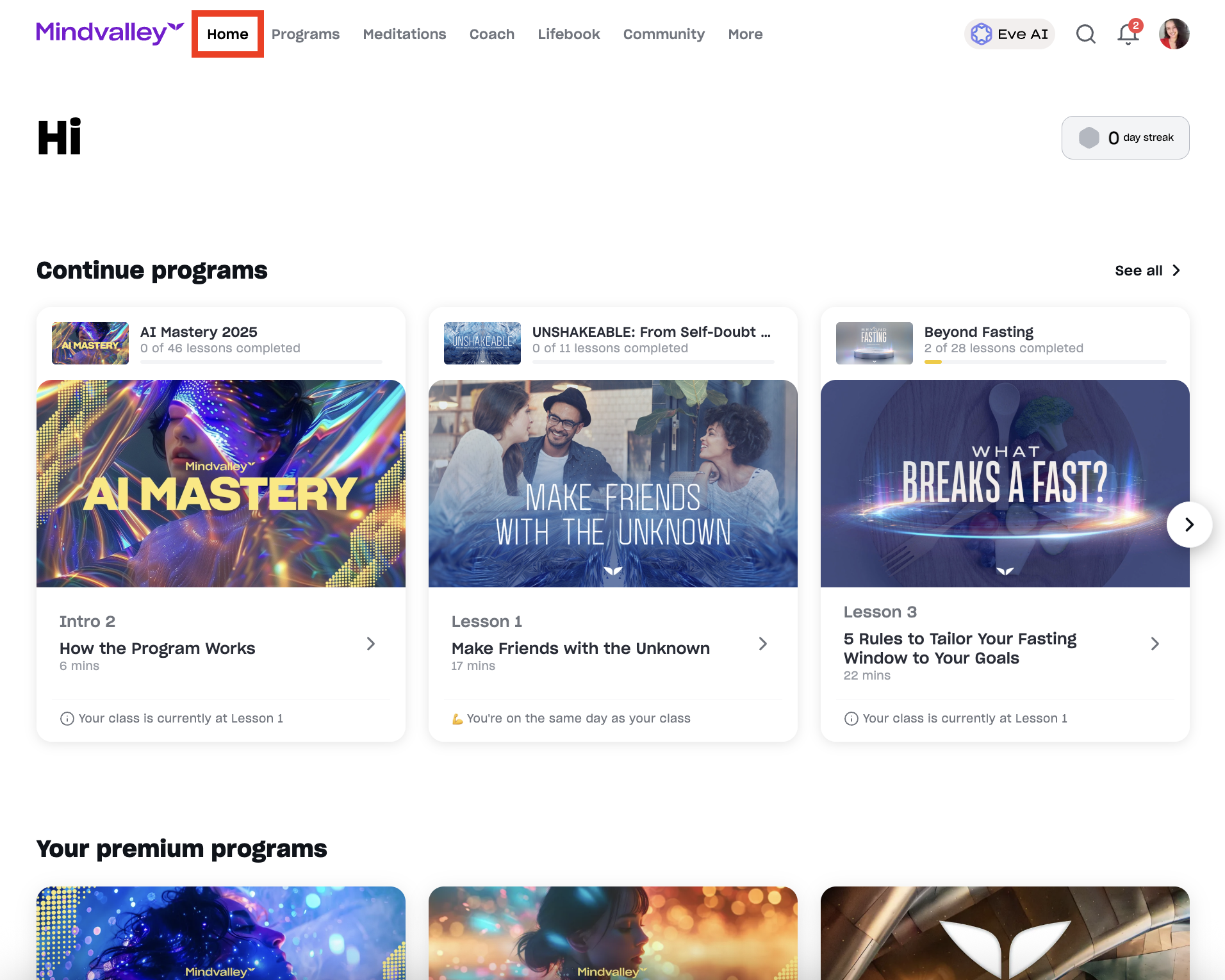Viewport: 1225px width, 980px height.
Task: Open 5 Rules fasting lesson chevron
Action: click(1155, 644)
